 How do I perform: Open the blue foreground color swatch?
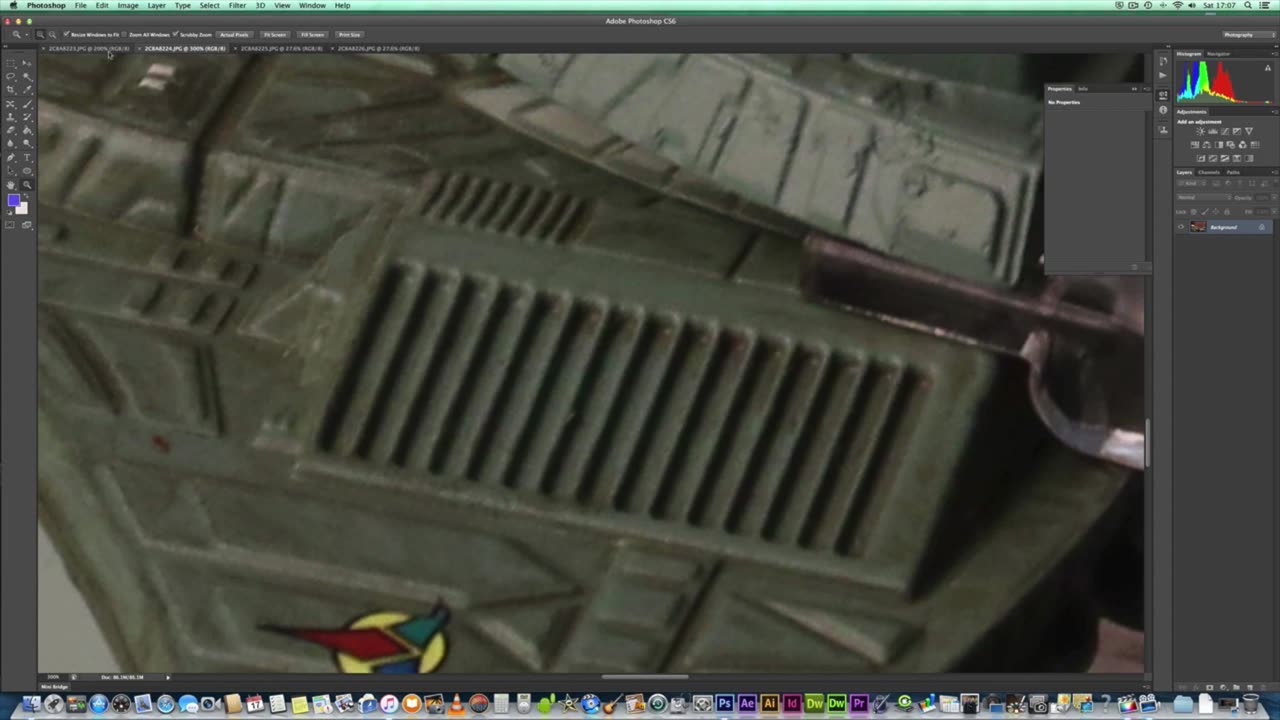(x=14, y=200)
